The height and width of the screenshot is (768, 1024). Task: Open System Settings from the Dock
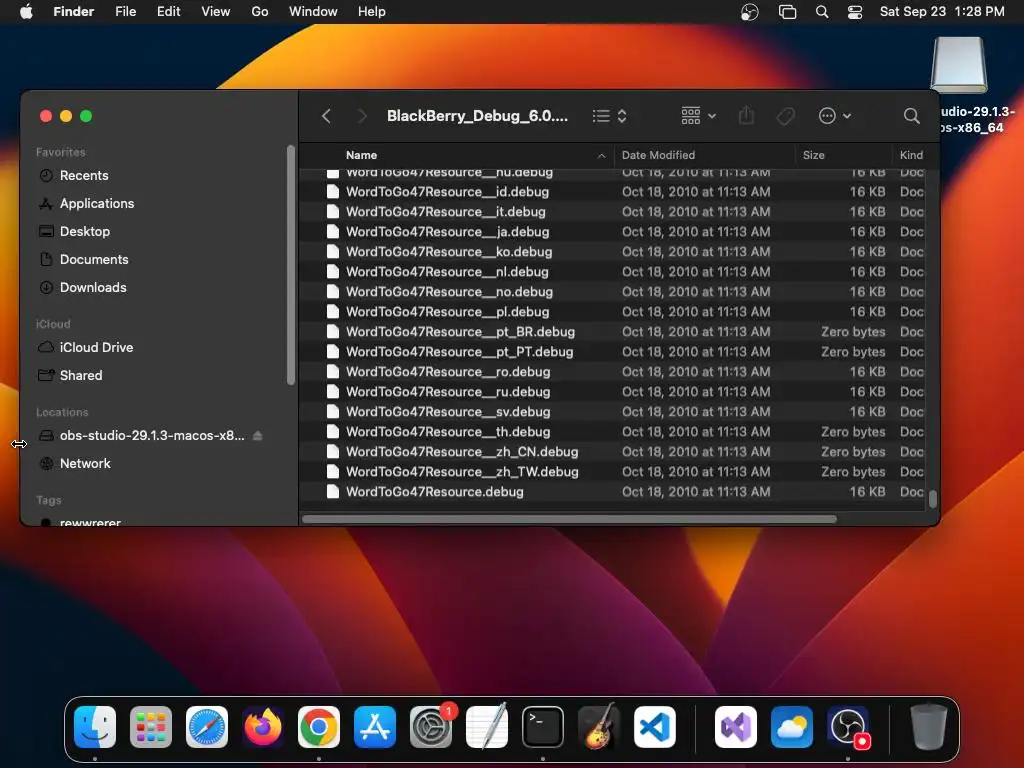pos(431,727)
